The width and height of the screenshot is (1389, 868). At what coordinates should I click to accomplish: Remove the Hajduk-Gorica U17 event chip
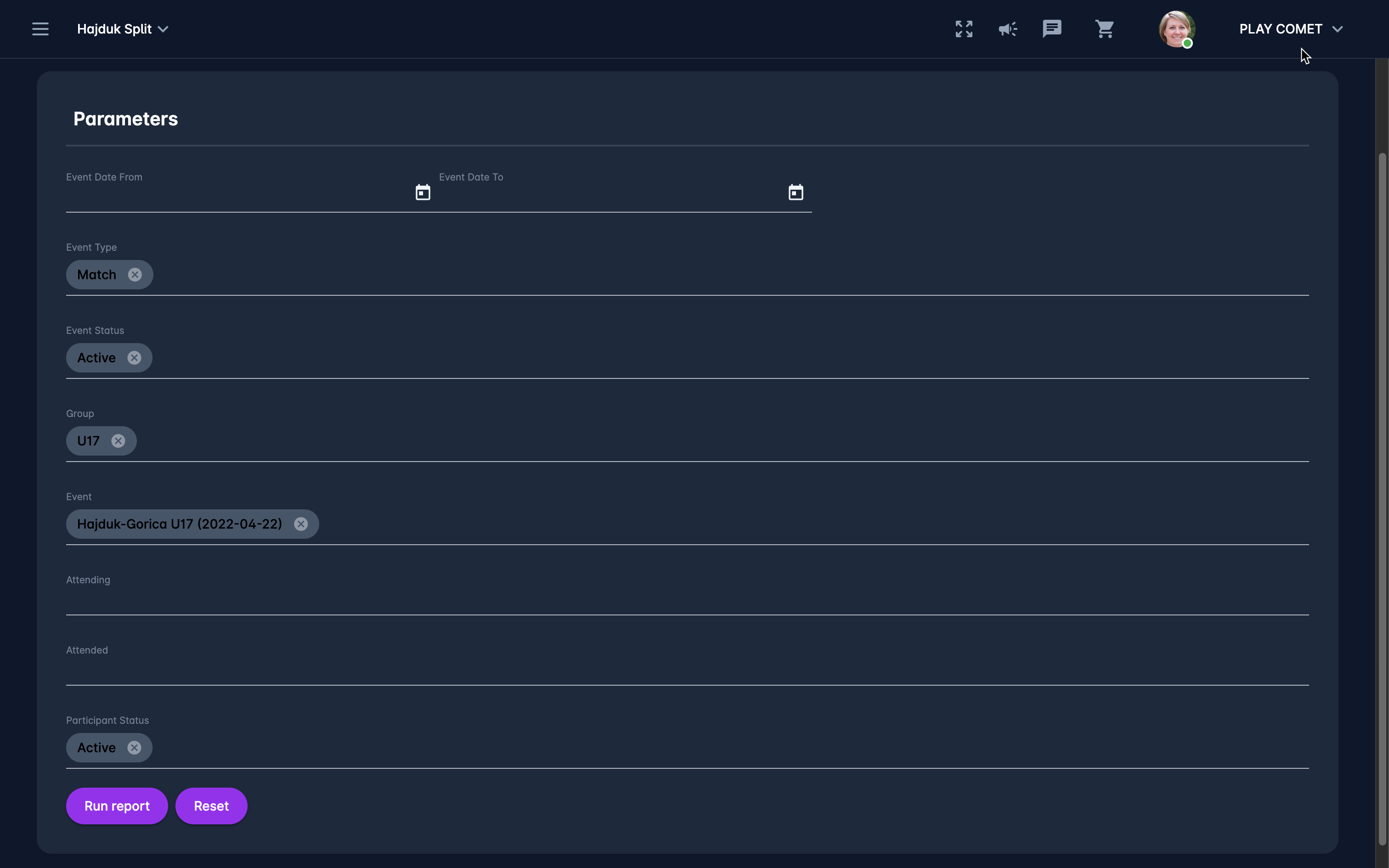tap(301, 524)
